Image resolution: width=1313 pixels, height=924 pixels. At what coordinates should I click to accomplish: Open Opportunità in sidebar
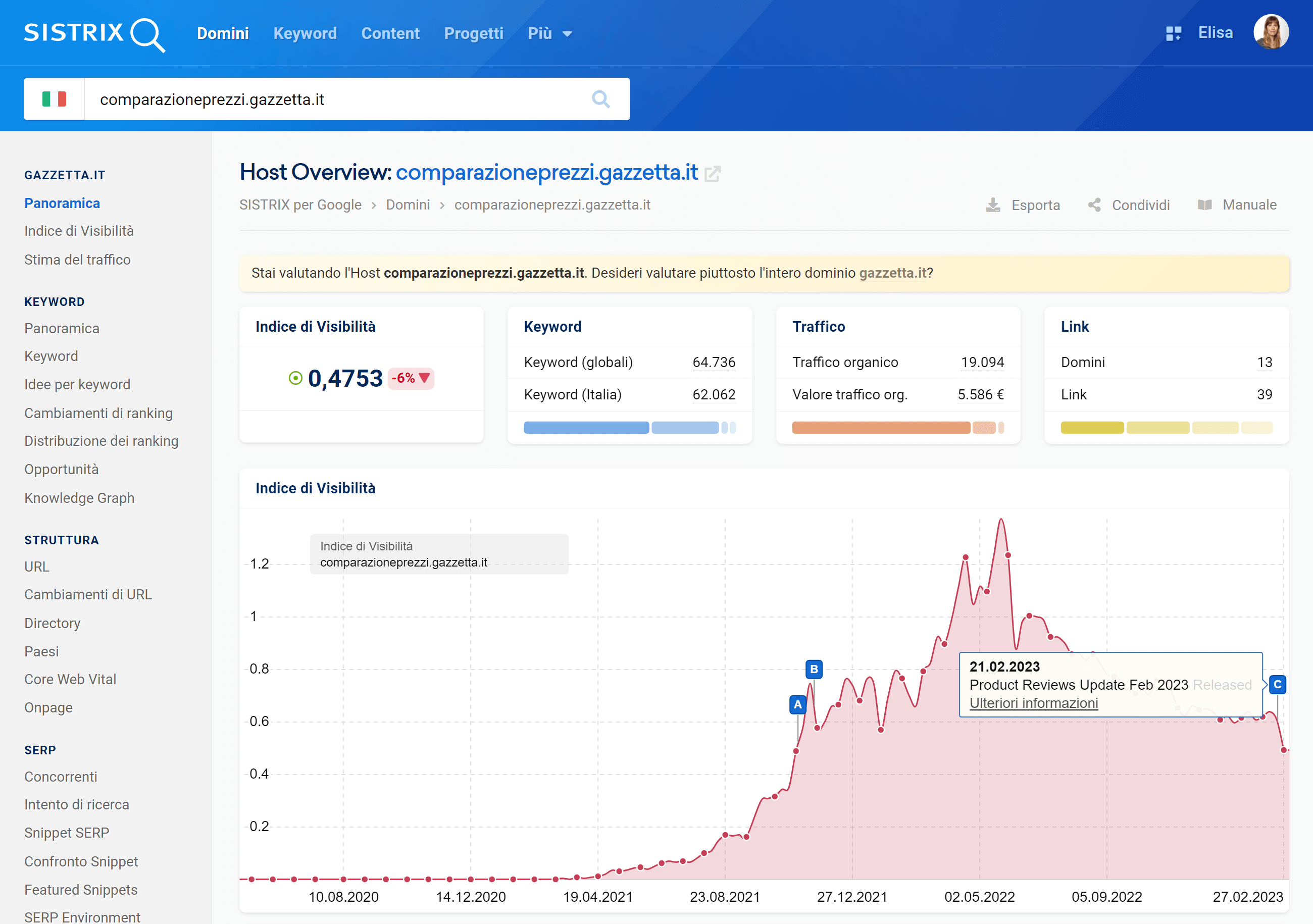coord(61,470)
